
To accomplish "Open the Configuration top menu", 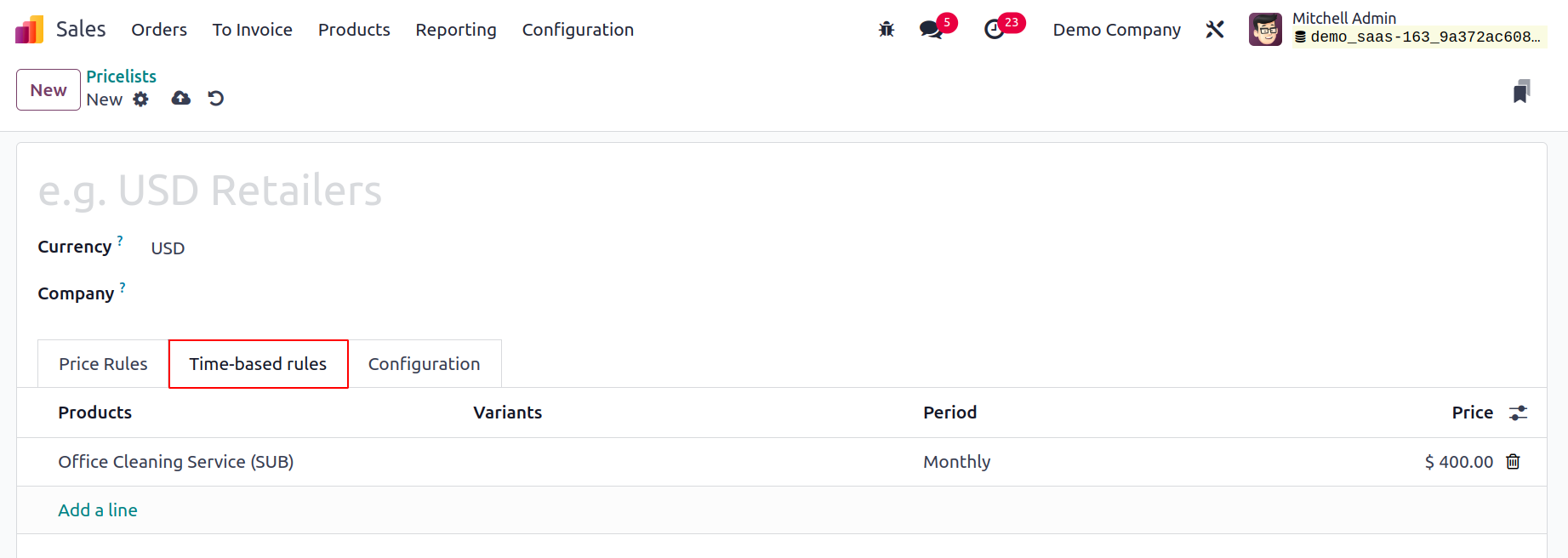I will point(578,30).
